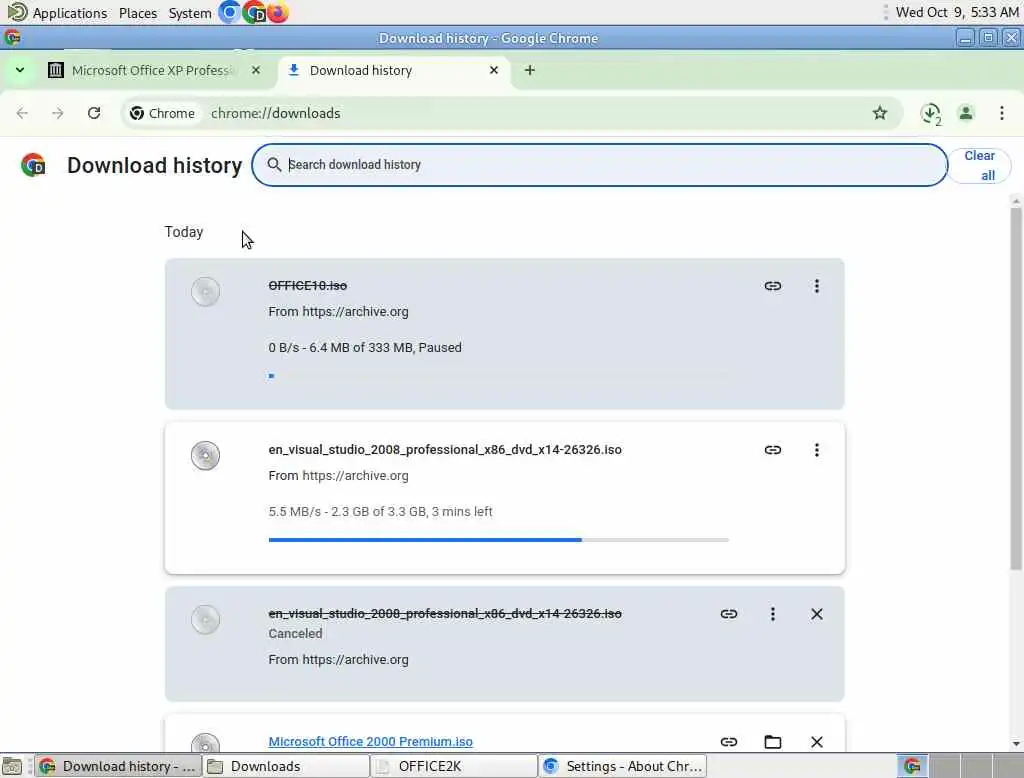Remove canceled Visual Studio download from list
1024x778 pixels.
(816, 614)
